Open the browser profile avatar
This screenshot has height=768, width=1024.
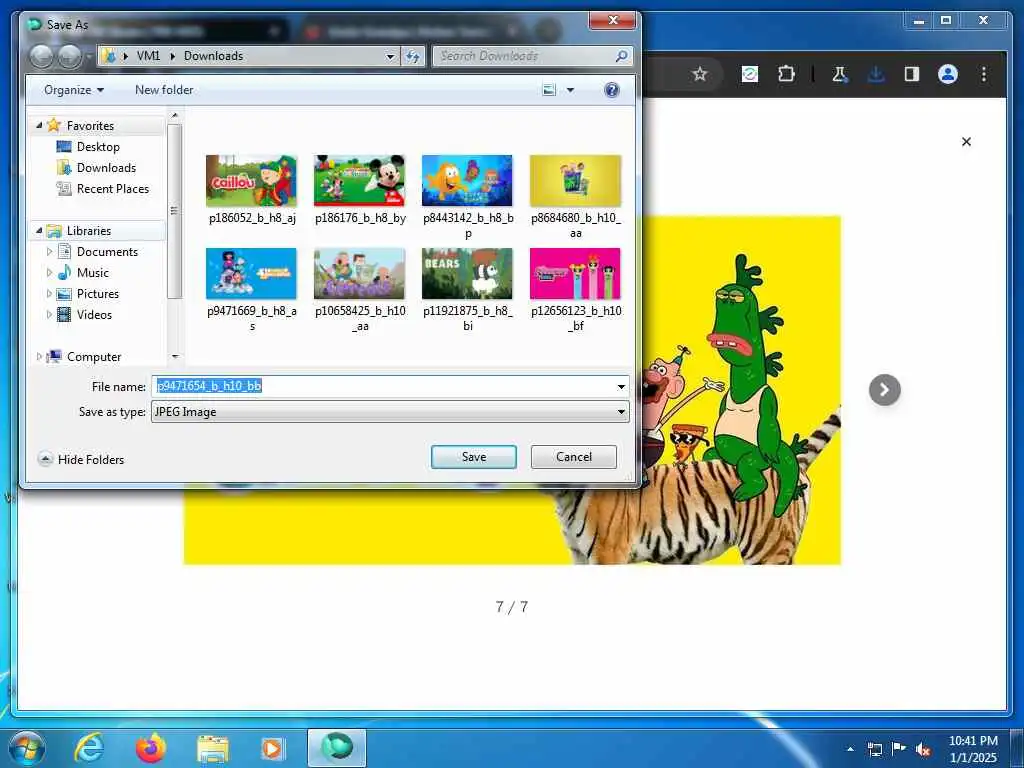coord(948,74)
